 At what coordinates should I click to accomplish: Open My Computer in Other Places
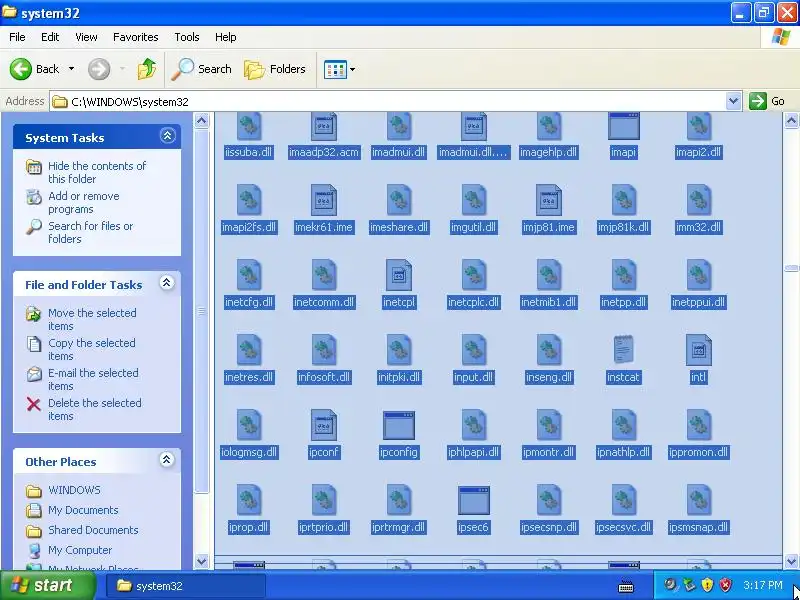(x=80, y=550)
